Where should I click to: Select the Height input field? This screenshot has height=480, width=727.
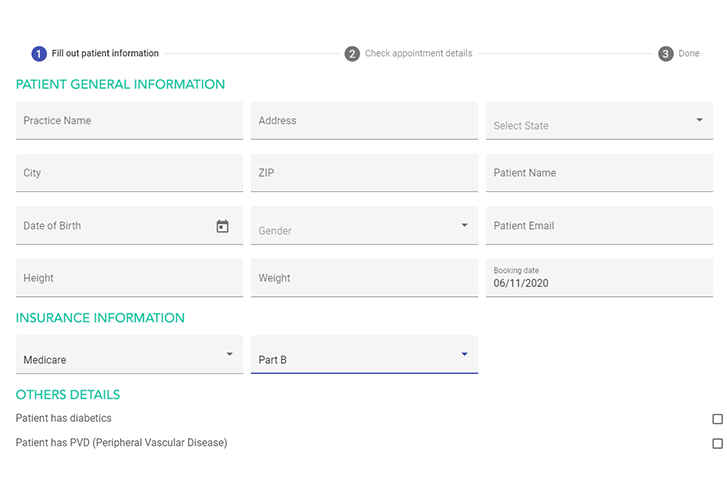129,278
